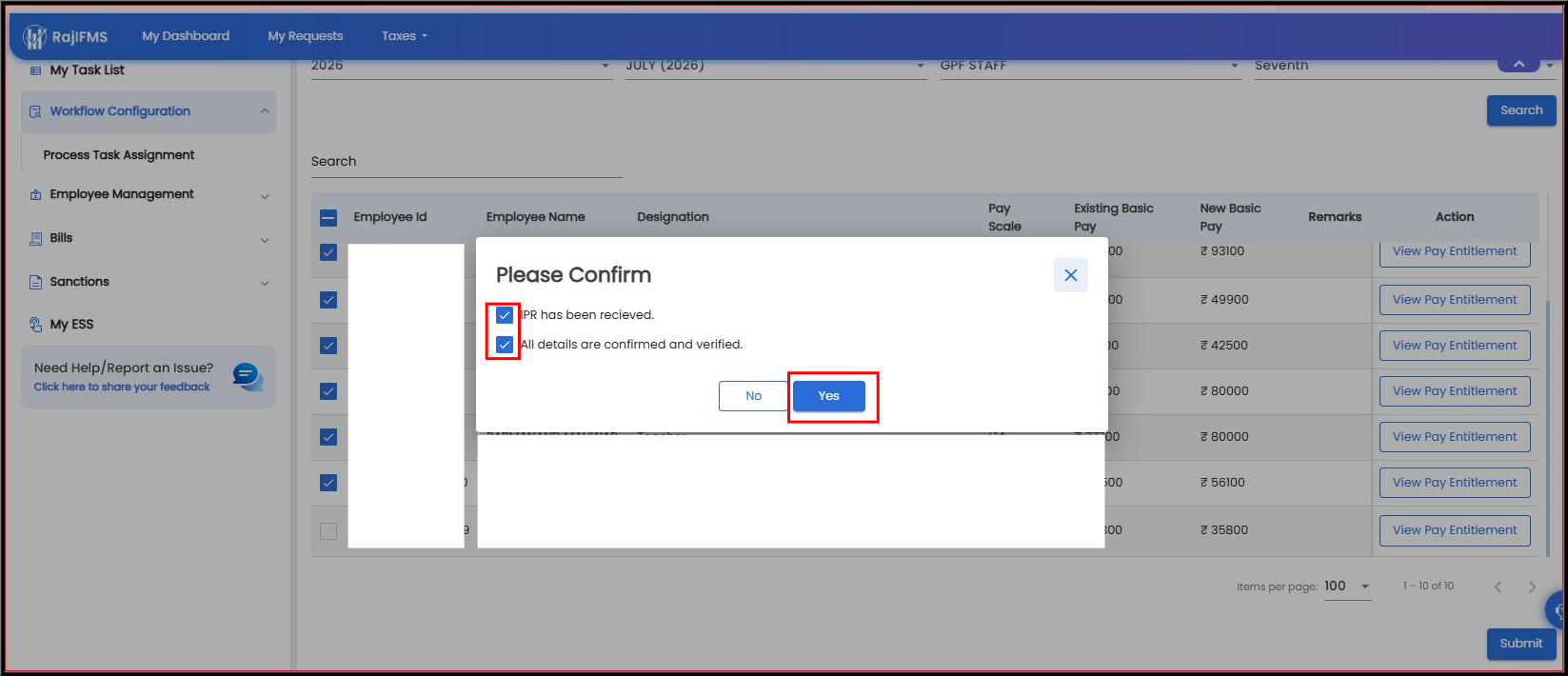Toggle the select-all header checkbox

coord(328,218)
